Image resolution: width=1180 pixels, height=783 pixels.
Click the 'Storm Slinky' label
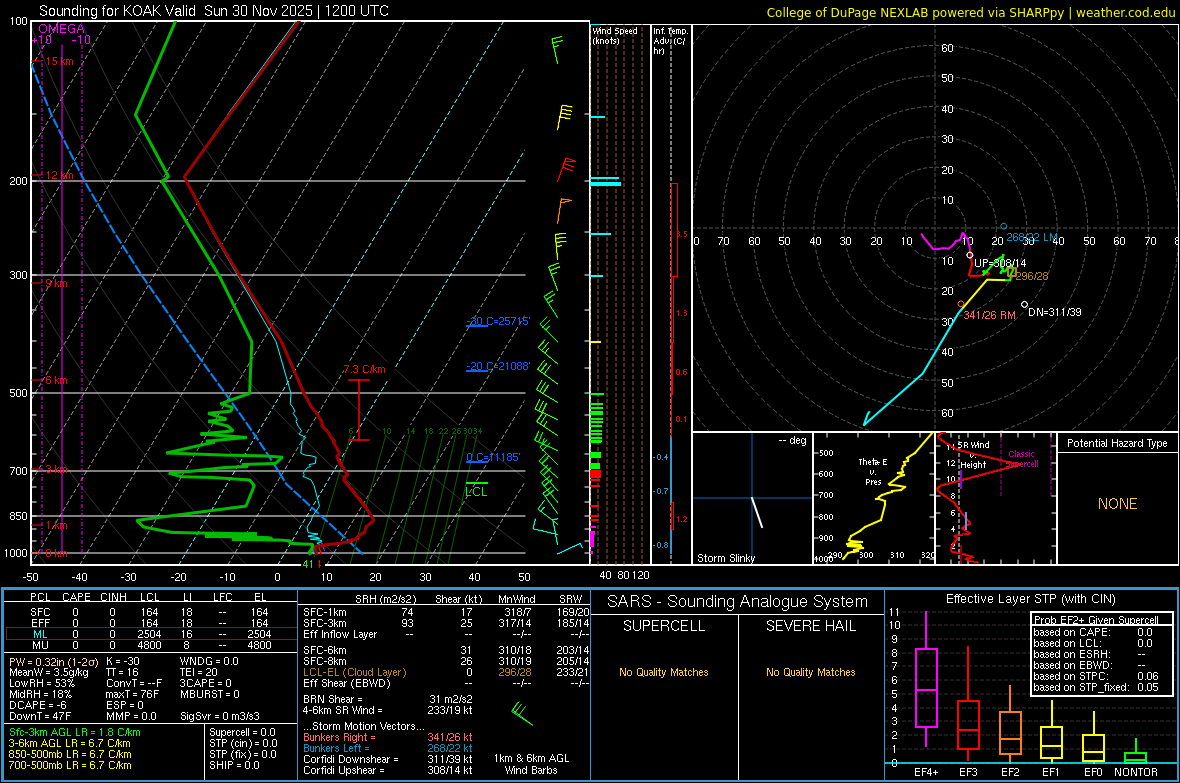[x=726, y=558]
